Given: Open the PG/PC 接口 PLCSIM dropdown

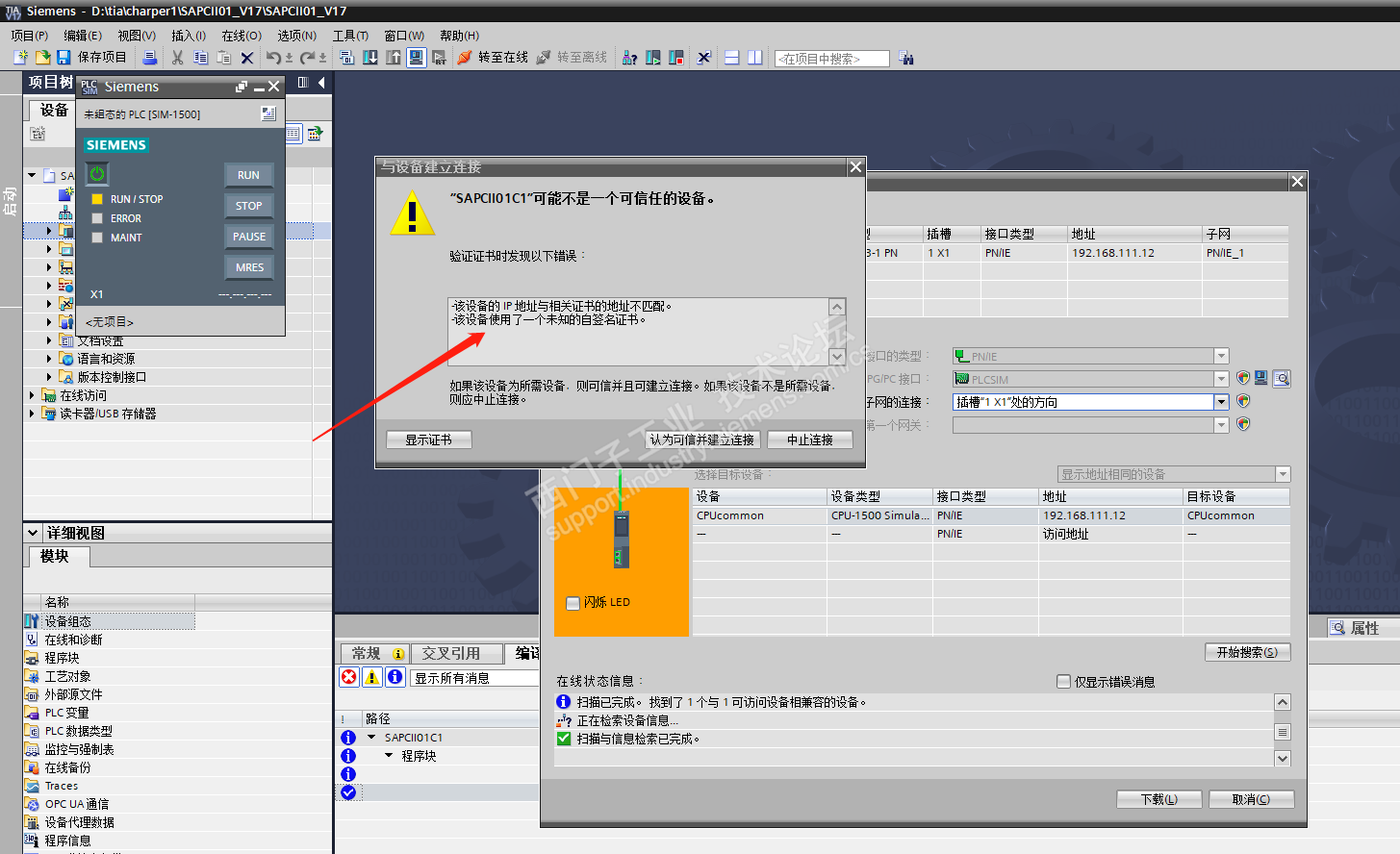Looking at the screenshot, I should (1221, 379).
